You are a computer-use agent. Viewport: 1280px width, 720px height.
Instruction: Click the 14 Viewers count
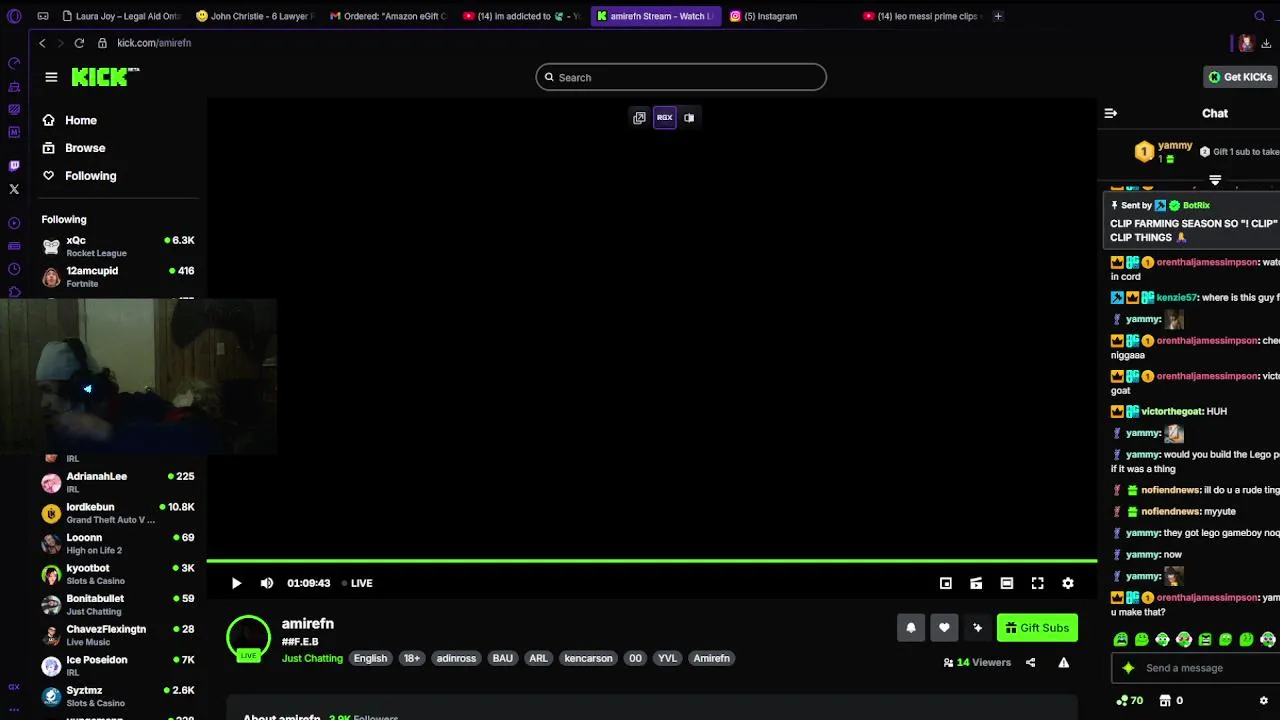(977, 662)
